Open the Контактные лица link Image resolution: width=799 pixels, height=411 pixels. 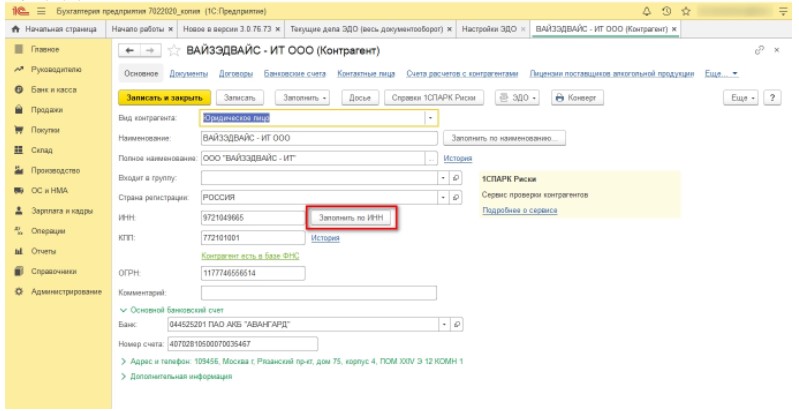tap(366, 74)
